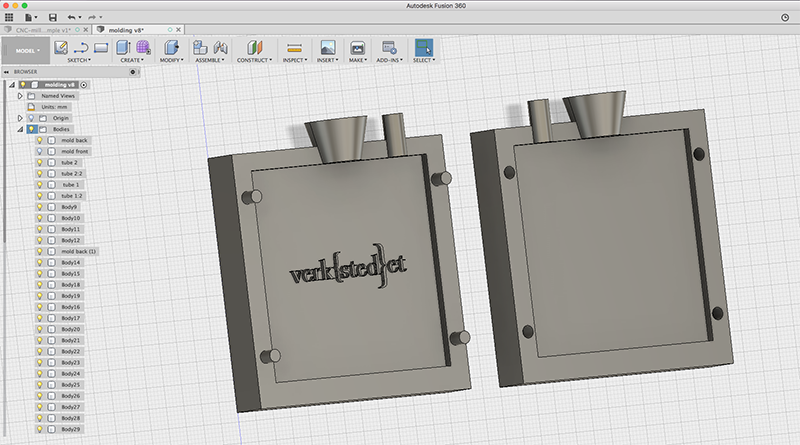Screen dimensions: 800x445
Task: Activate the Select tool icon
Action: coord(423,47)
